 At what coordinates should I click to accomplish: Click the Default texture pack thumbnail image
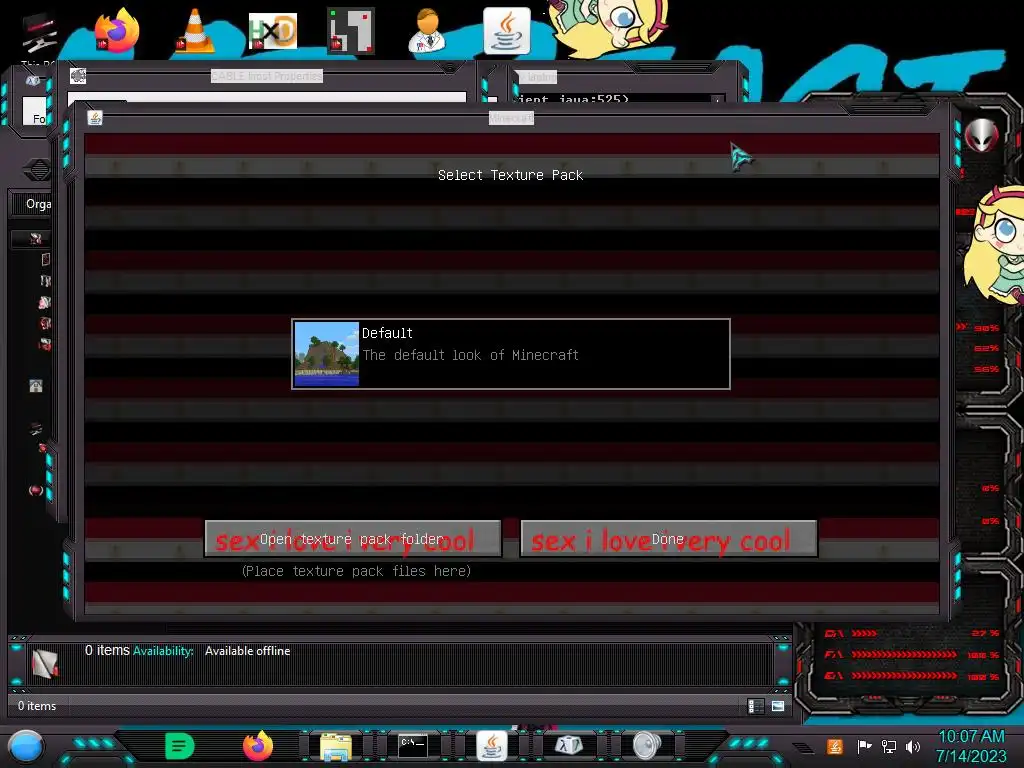pos(327,354)
